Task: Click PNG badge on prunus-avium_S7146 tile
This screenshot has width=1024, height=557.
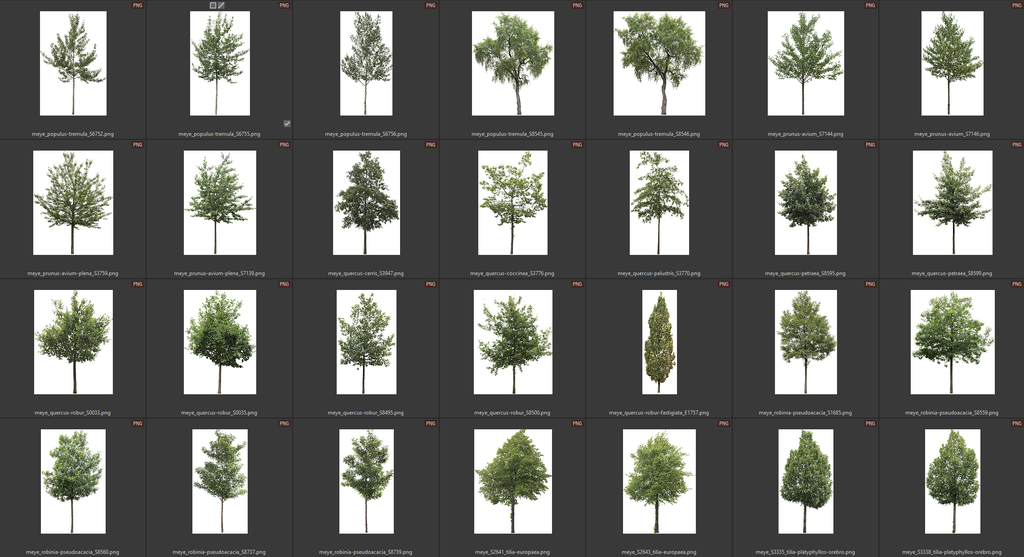Action: coord(1016,5)
